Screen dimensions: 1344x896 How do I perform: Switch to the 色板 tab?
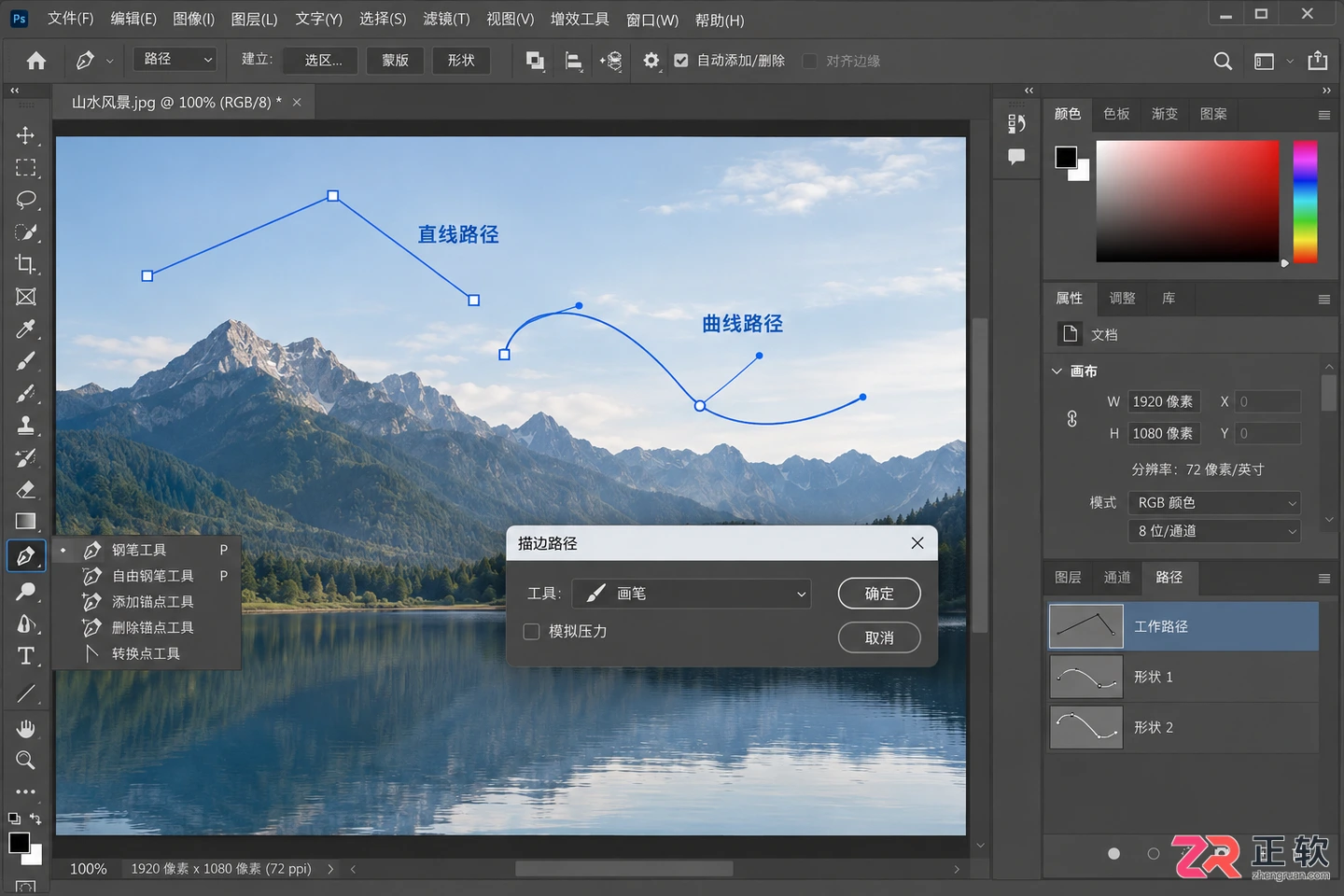(x=1116, y=114)
